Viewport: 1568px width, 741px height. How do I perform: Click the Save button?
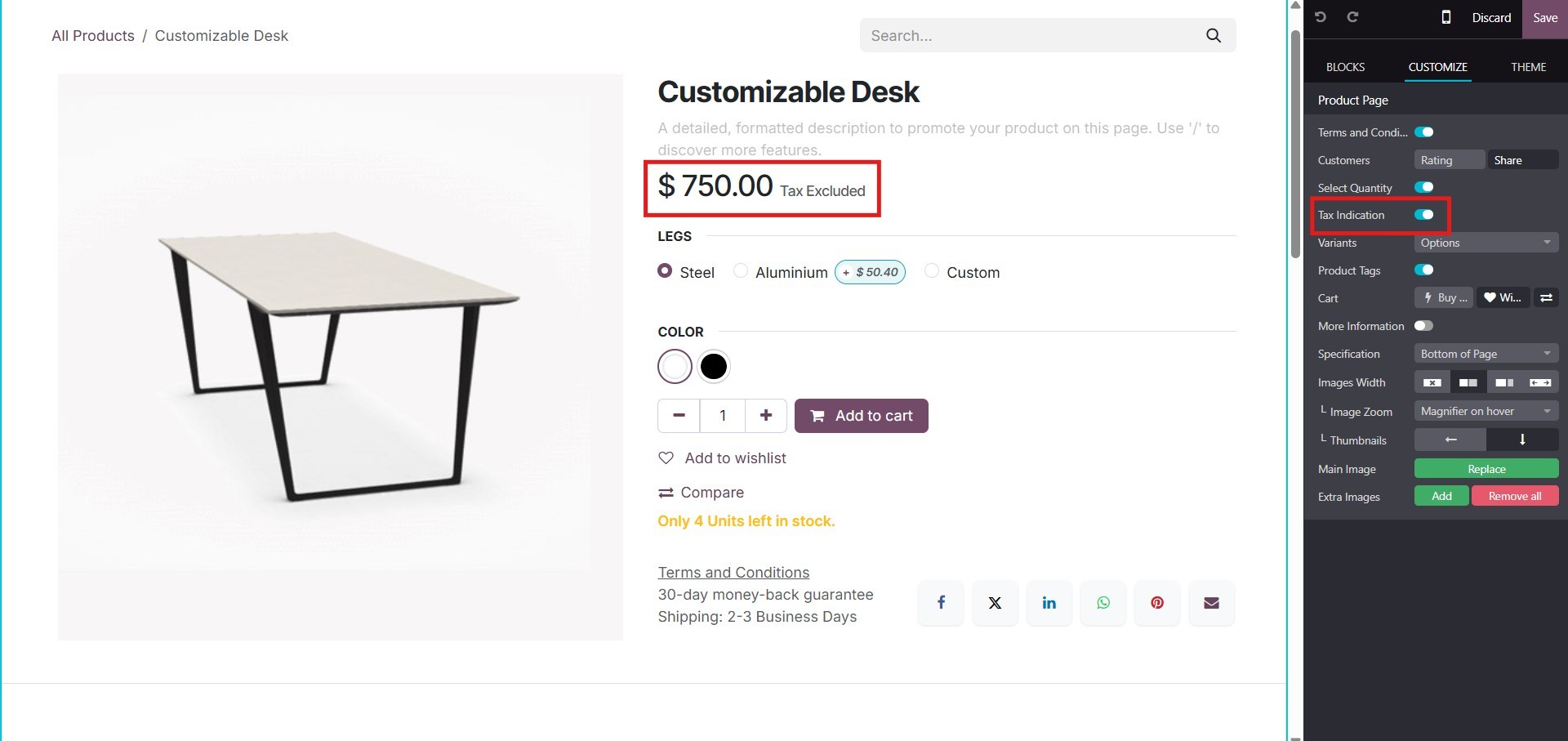pos(1544,18)
